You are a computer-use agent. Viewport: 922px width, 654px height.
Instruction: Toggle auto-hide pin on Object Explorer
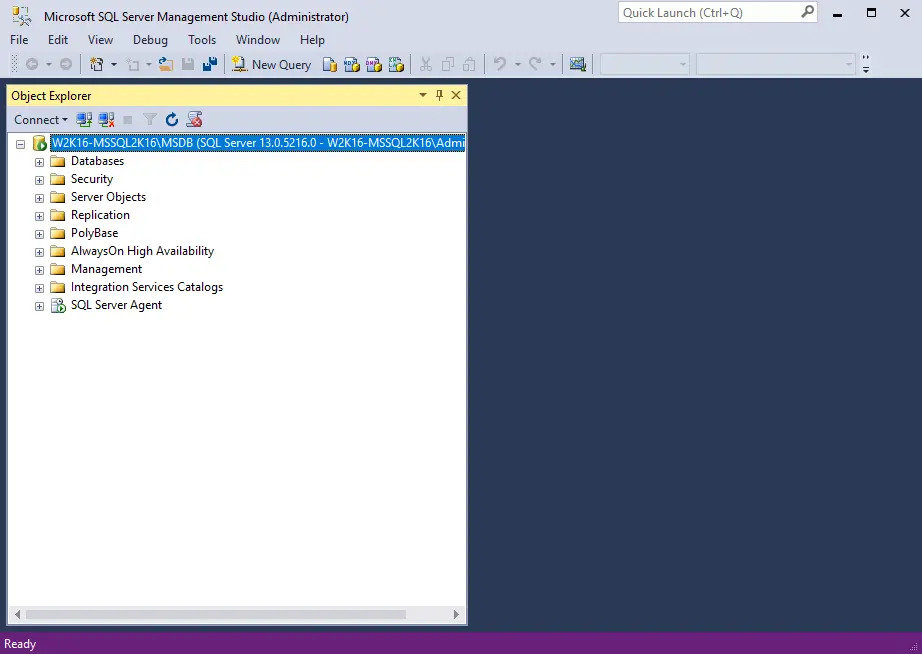click(x=439, y=95)
